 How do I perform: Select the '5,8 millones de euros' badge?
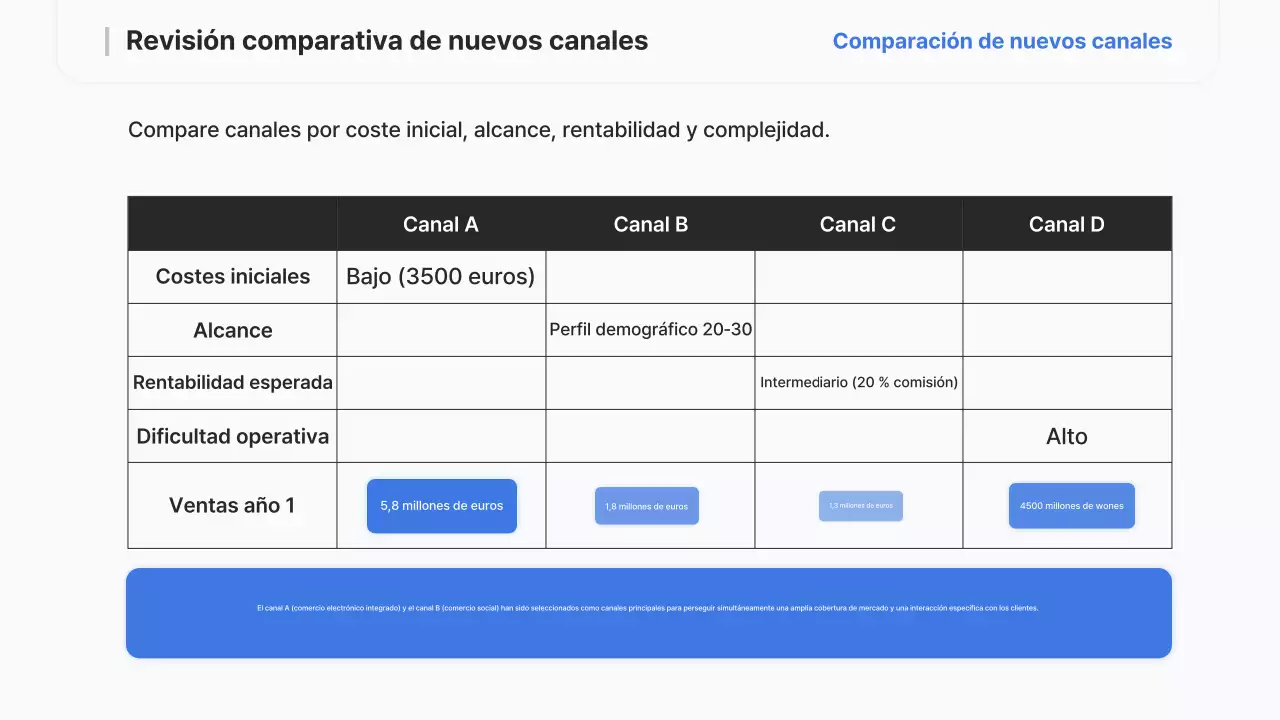441,506
